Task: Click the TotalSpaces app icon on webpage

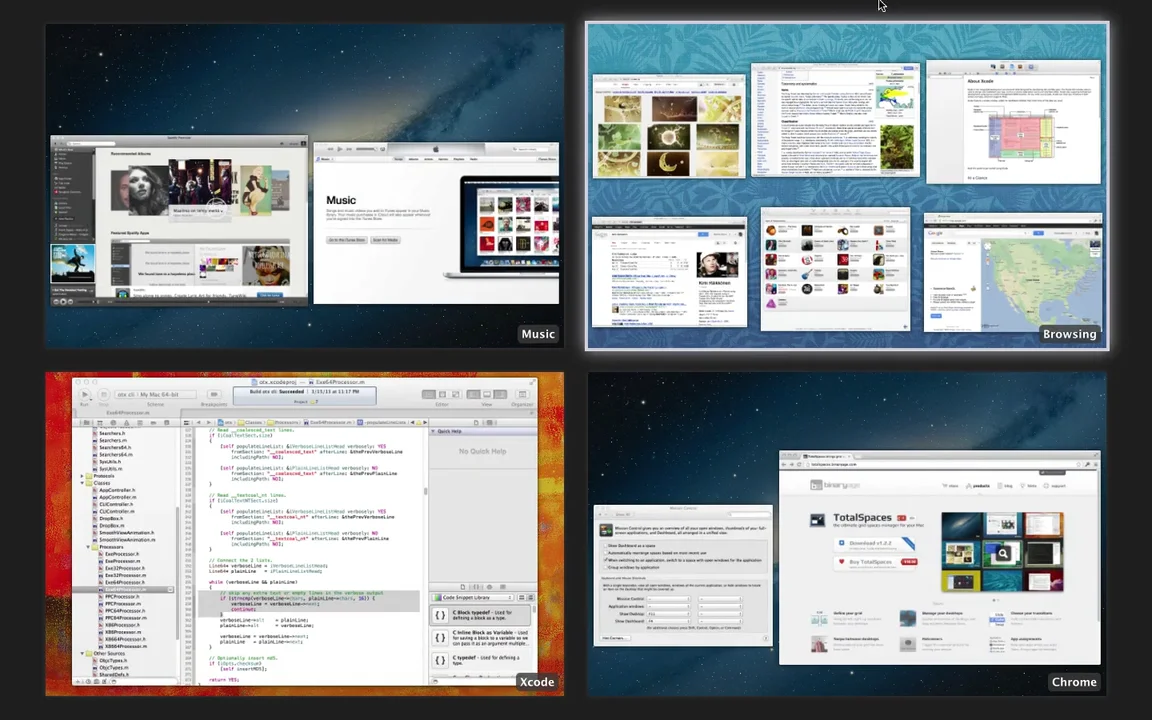Action: point(818,520)
